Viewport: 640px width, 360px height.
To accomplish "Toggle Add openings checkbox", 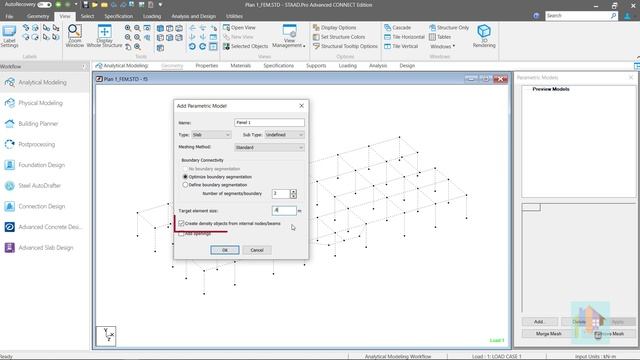I will [x=181, y=234].
